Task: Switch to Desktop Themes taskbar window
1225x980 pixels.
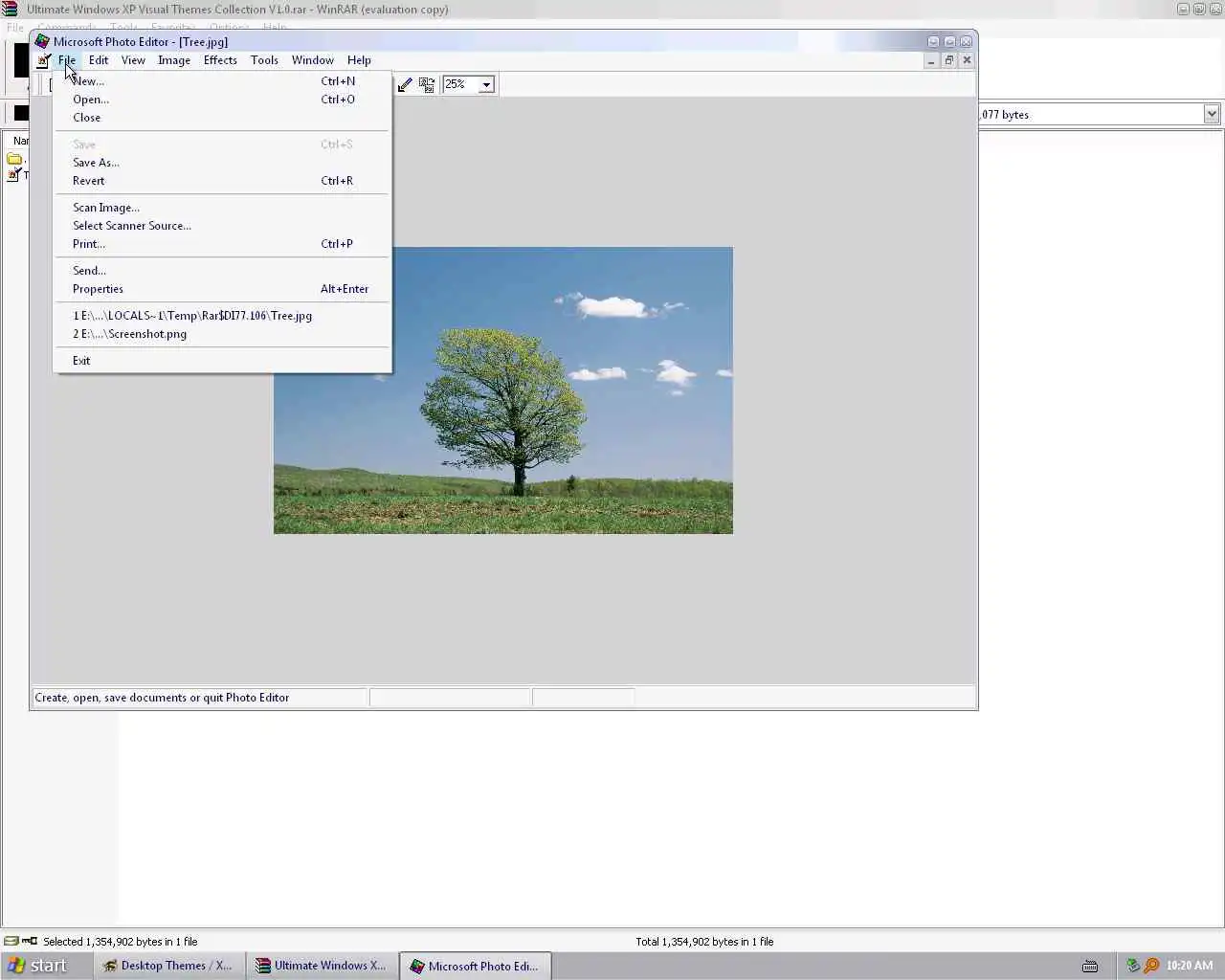Action: tap(168, 966)
